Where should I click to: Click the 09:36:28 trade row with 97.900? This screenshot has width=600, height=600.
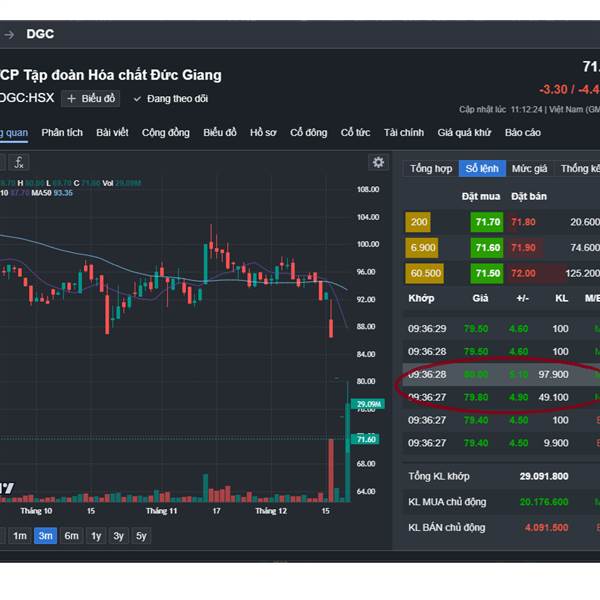click(495, 374)
